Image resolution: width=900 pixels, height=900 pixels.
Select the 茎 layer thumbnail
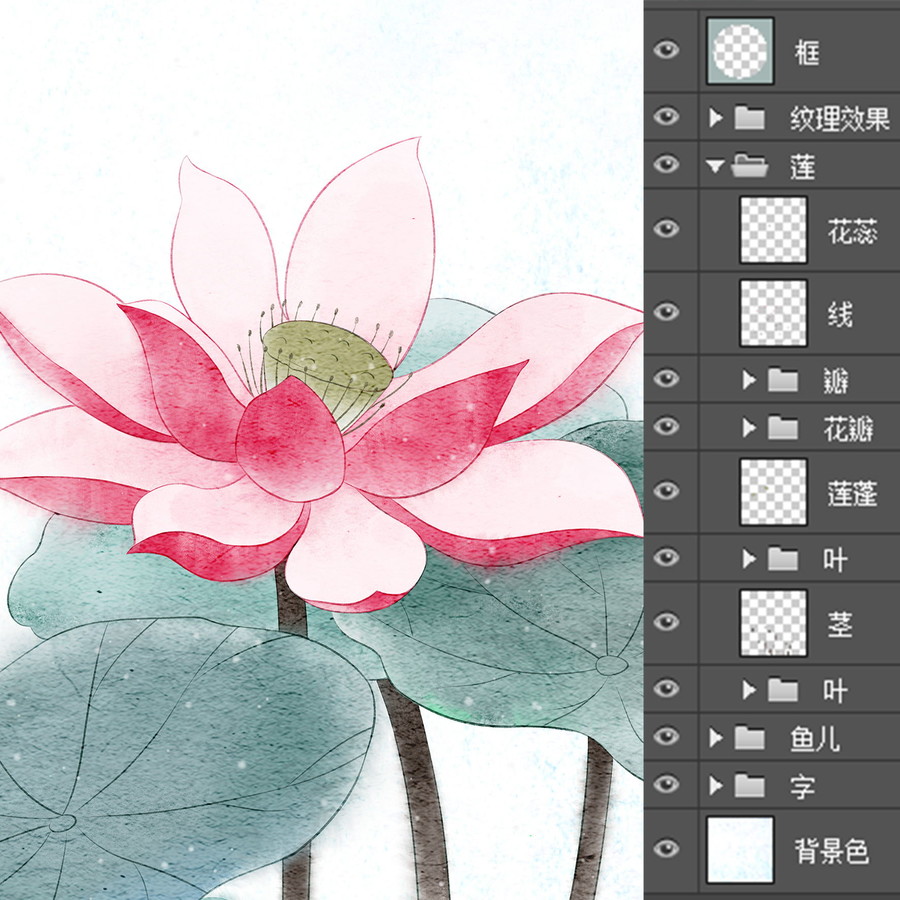point(773,623)
